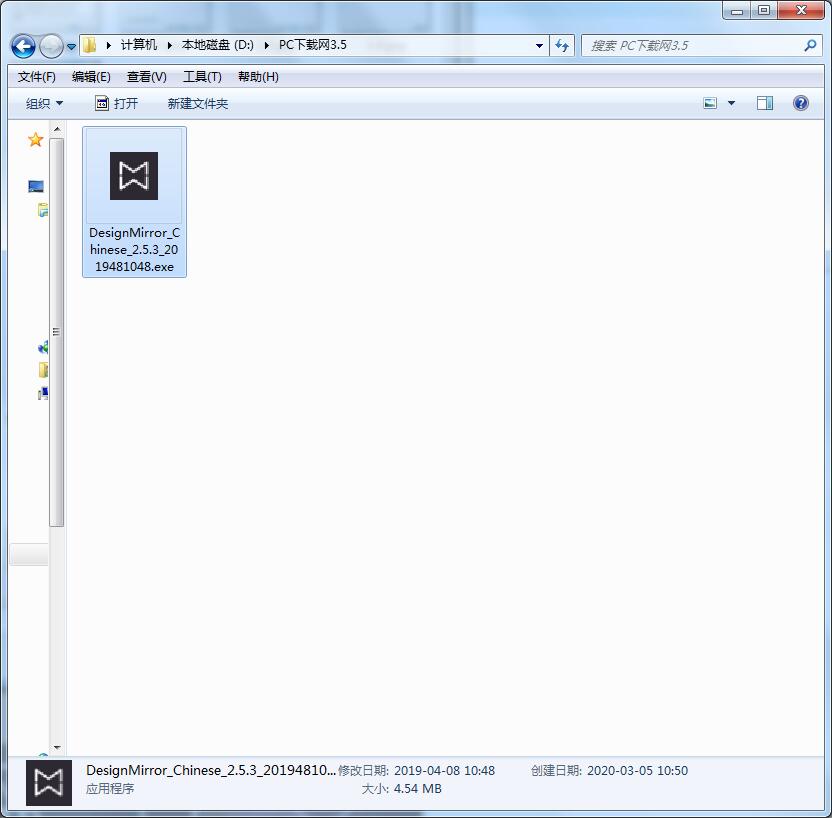
Task: Refresh the current folder
Action: 561,46
